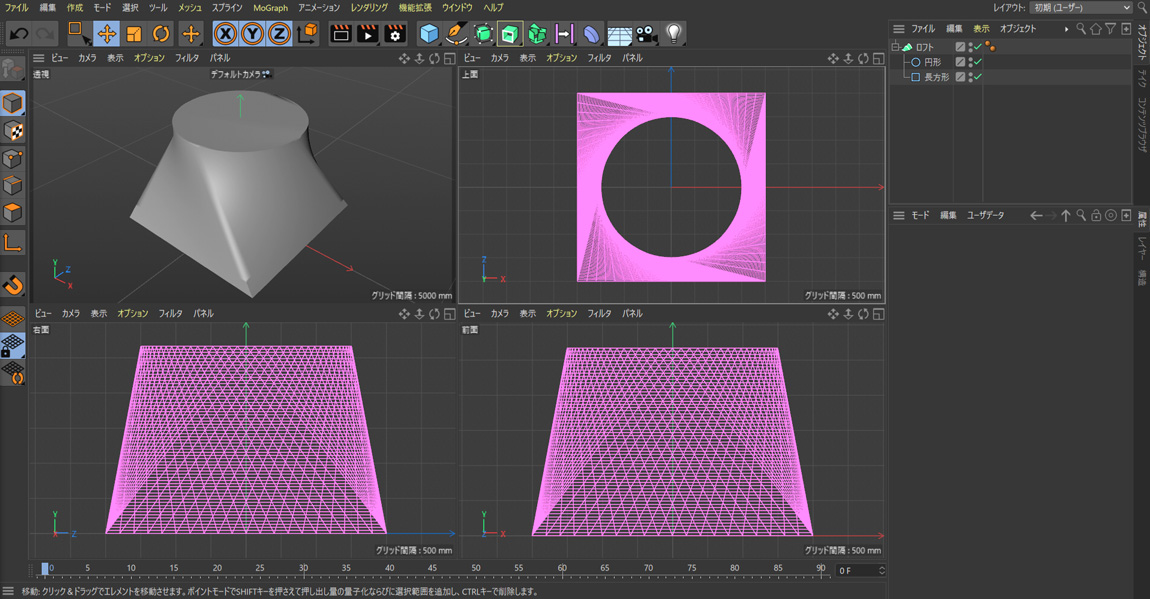
Task: Enable the Snap magnet icon
Action: 13,285
